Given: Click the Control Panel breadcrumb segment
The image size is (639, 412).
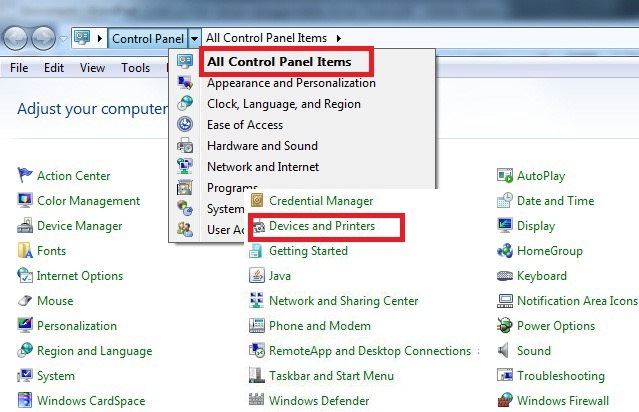Looking at the screenshot, I should 148,39.
